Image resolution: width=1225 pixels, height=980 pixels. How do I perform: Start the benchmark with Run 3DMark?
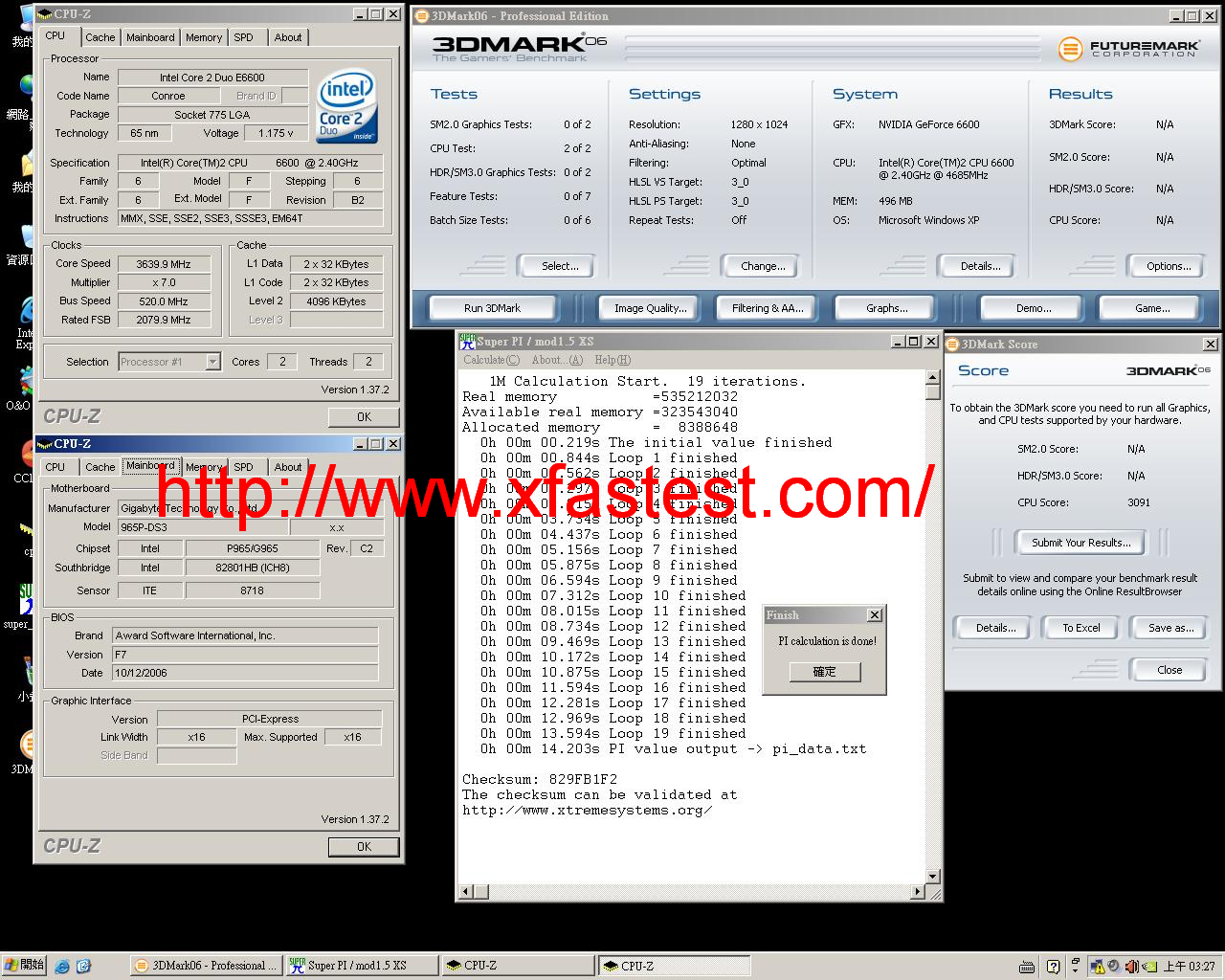click(x=493, y=308)
